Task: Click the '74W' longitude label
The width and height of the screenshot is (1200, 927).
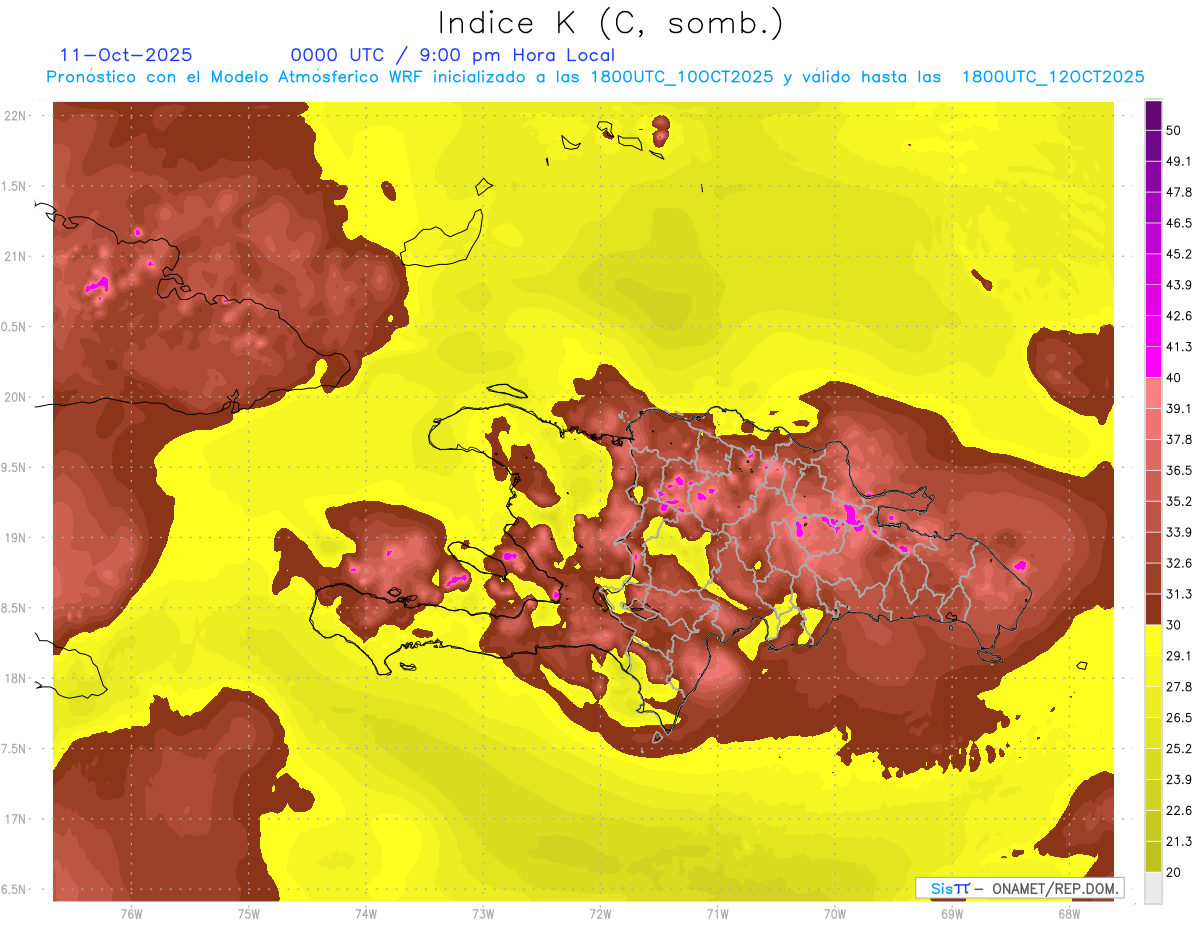Action: point(366,914)
